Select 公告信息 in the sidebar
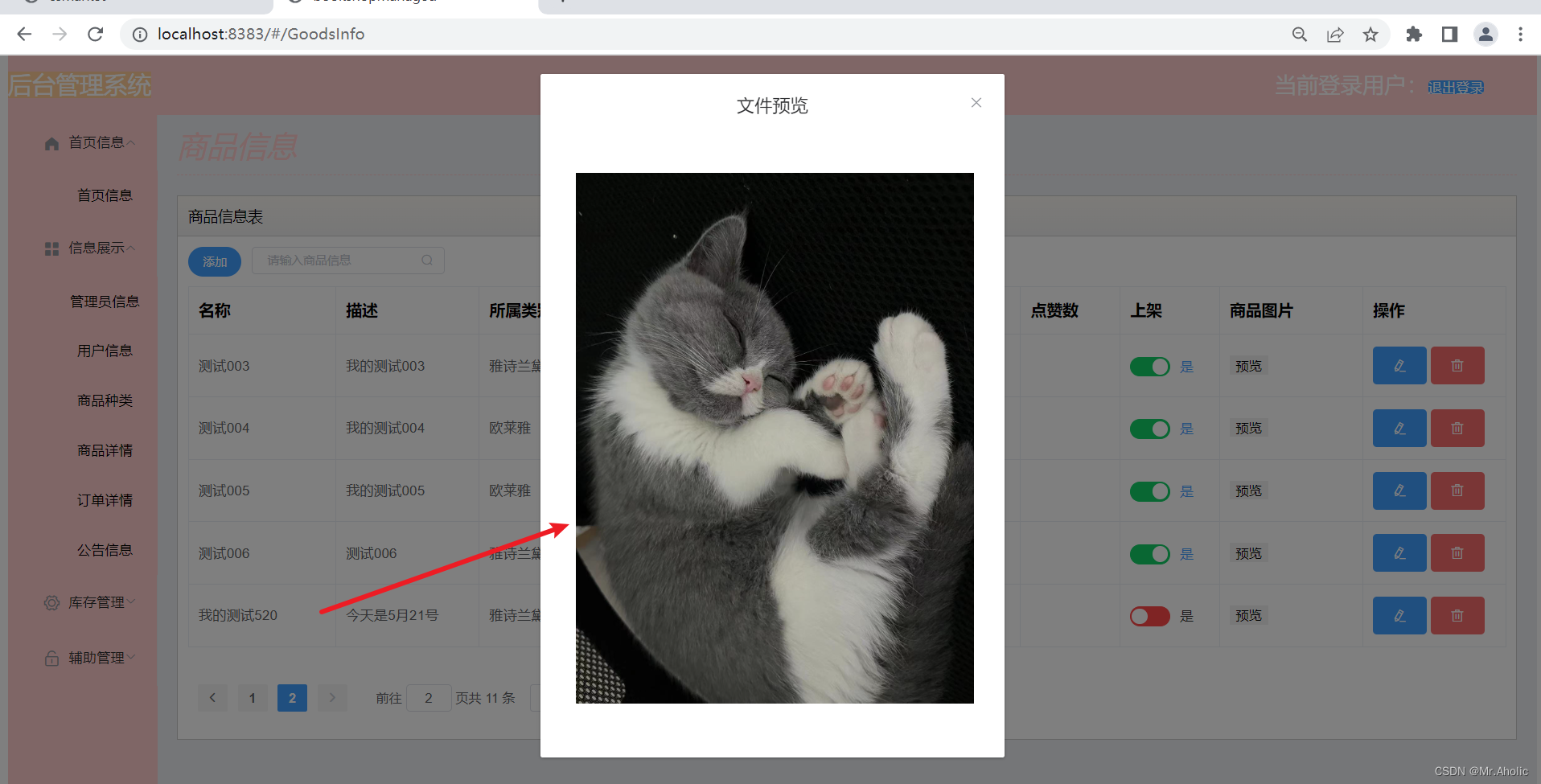The height and width of the screenshot is (784, 1541). tap(105, 549)
